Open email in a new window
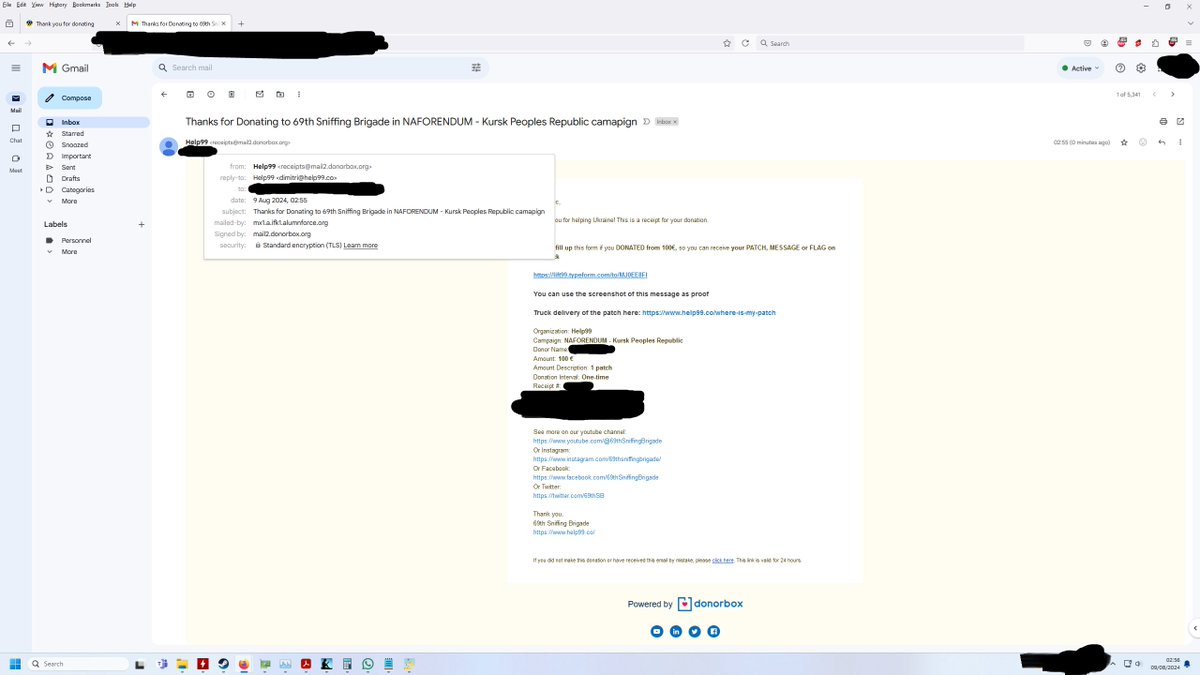The height and width of the screenshot is (675, 1200). [1181, 121]
